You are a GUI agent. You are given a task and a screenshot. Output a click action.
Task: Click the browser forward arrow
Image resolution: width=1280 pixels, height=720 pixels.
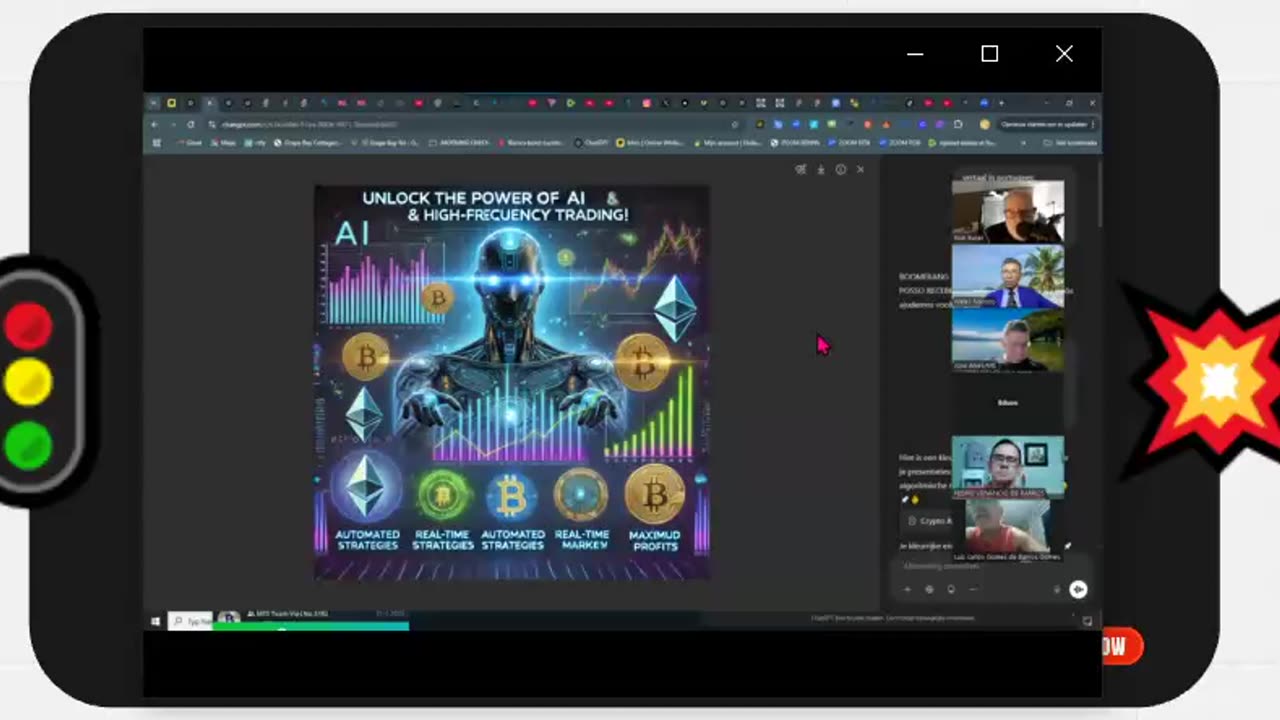[172, 124]
